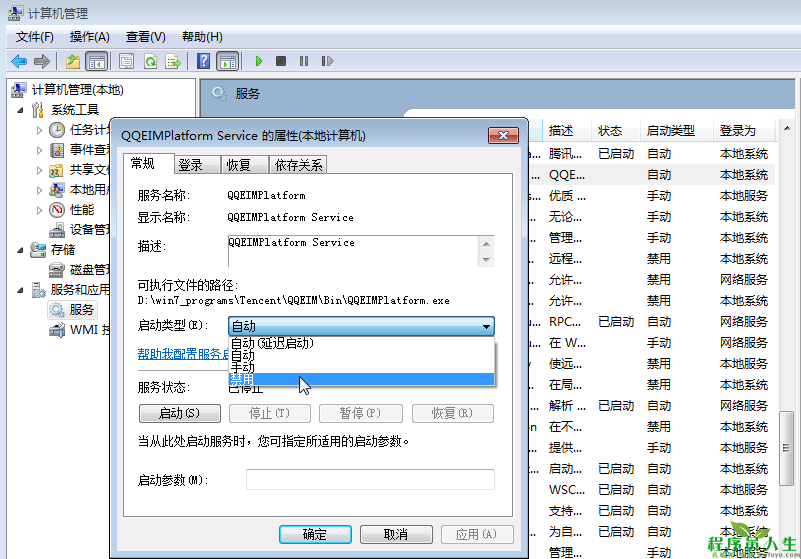Close the QQEIMPlatform properties dialog

[503, 135]
